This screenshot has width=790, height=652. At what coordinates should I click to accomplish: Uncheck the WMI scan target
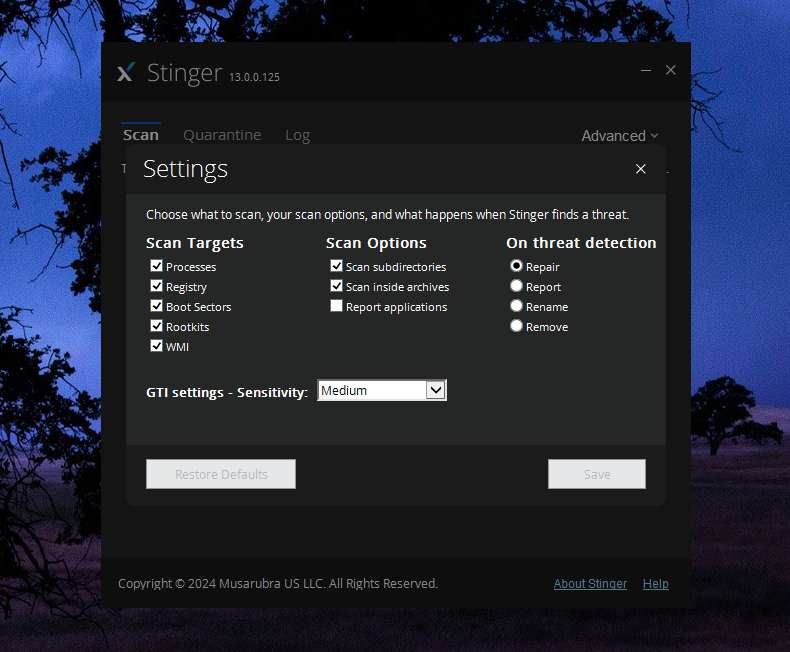click(x=157, y=346)
